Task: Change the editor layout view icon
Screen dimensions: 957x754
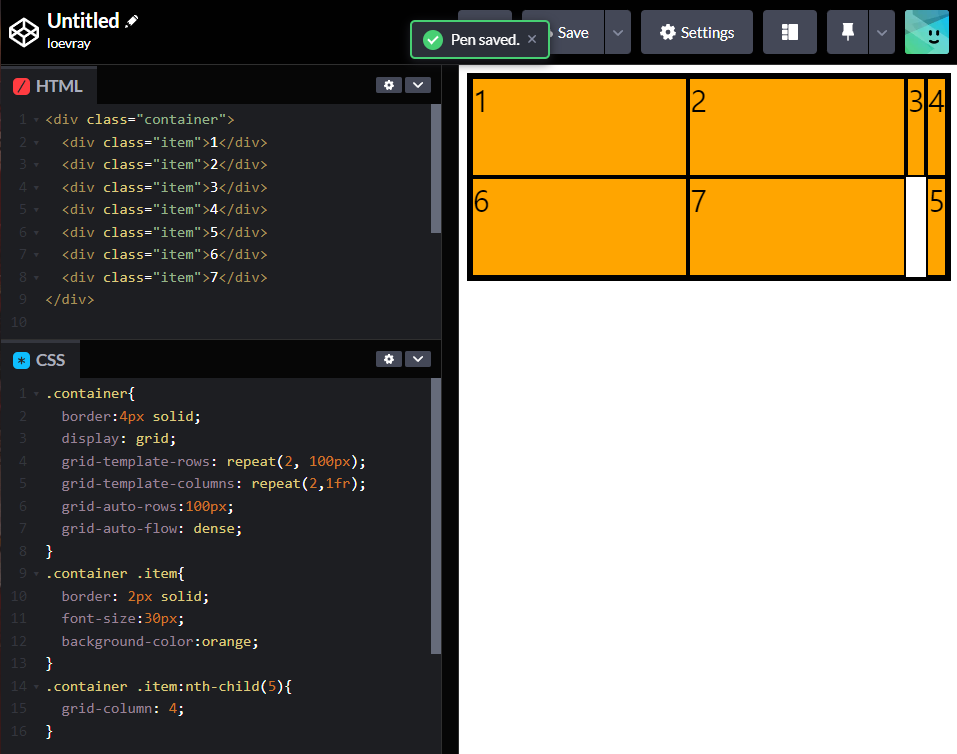Action: (x=790, y=32)
